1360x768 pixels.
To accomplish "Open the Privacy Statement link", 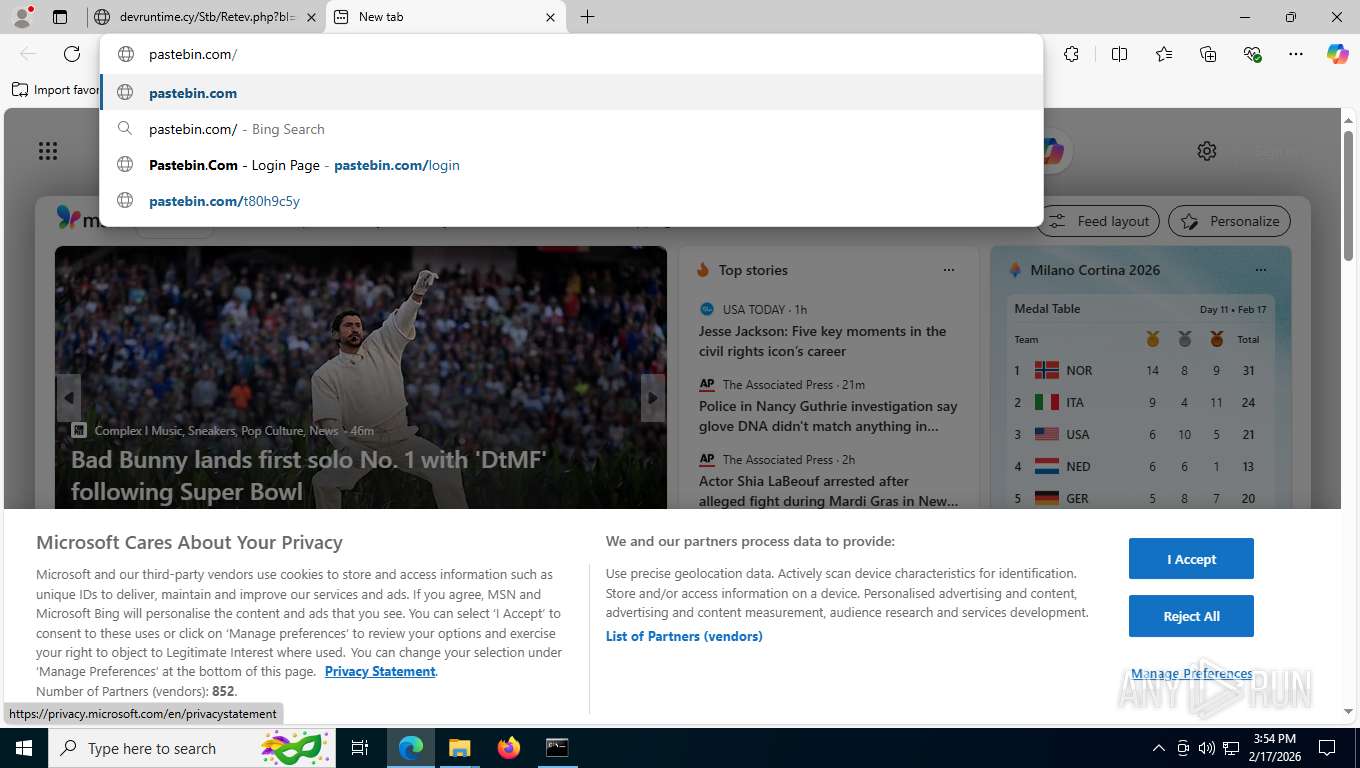I will coord(380,671).
